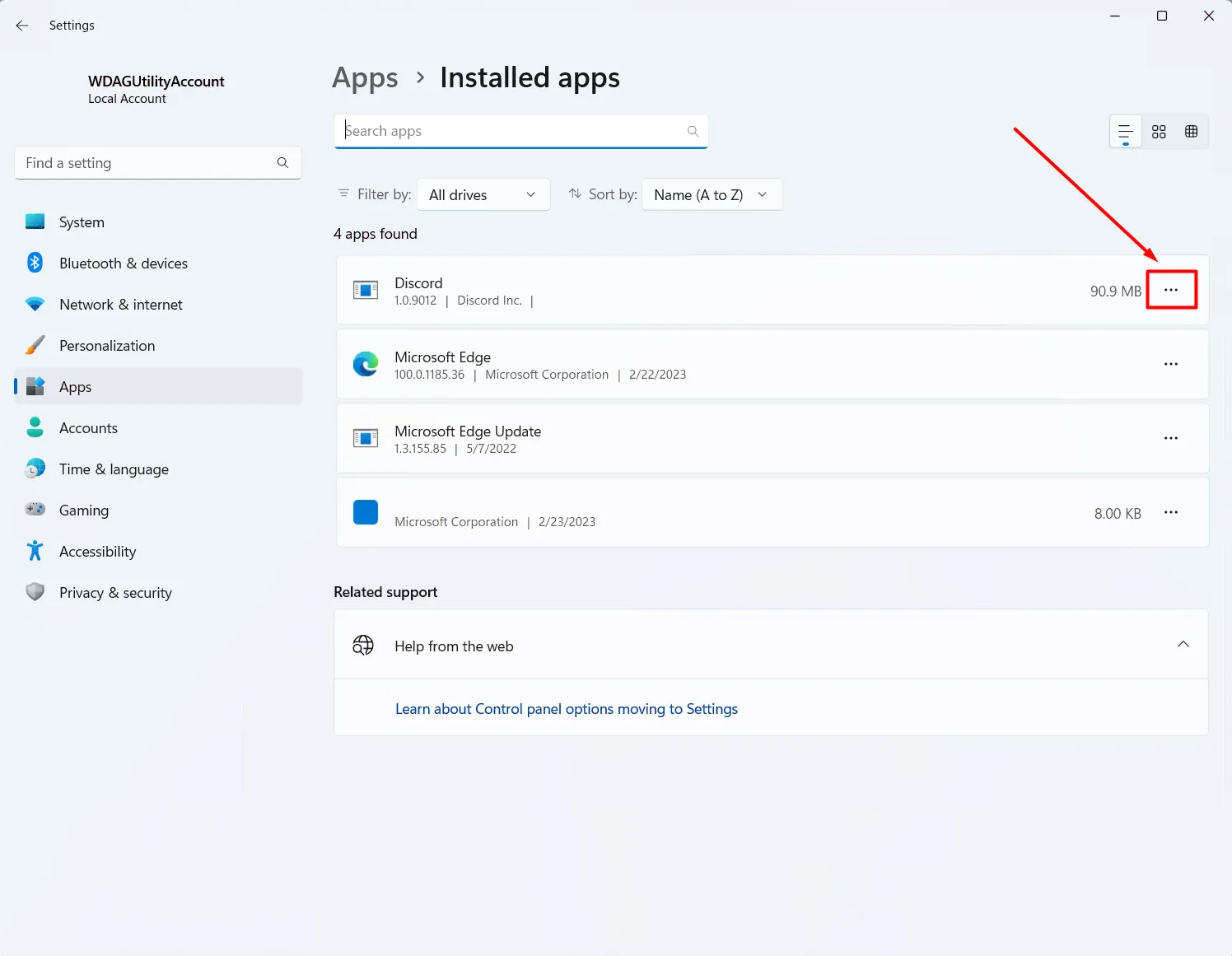Open Accessibility settings page
This screenshot has height=956, width=1232.
point(97,552)
